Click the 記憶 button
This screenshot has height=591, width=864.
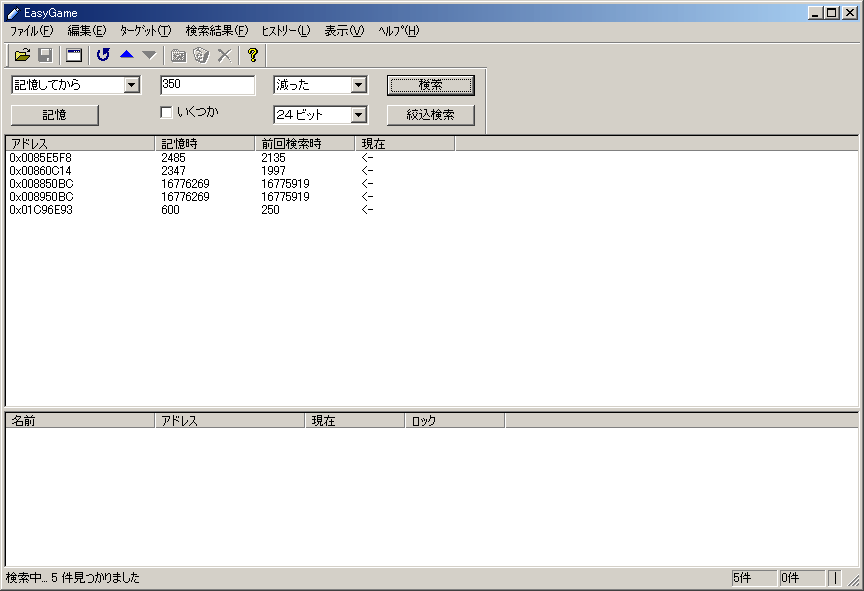coord(55,115)
